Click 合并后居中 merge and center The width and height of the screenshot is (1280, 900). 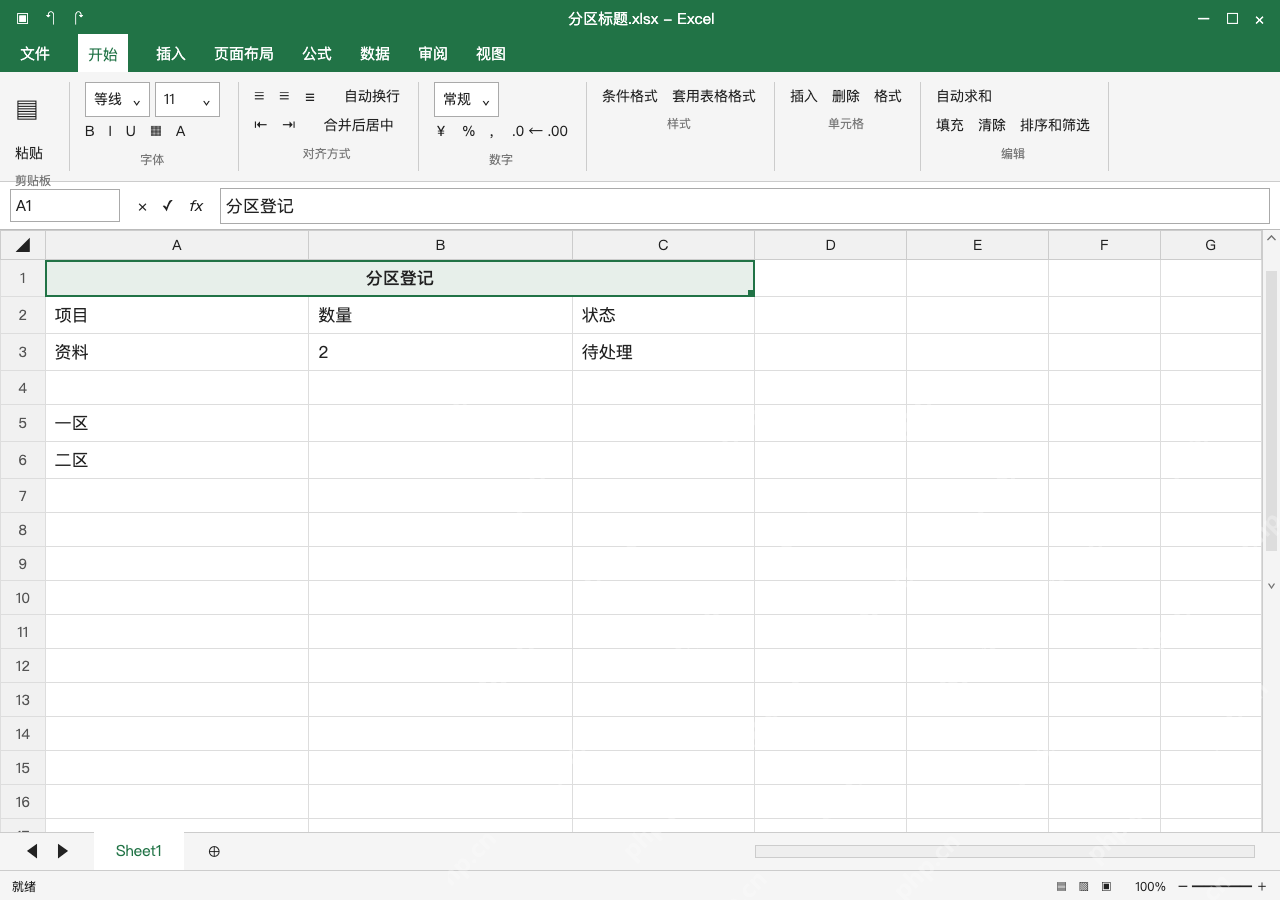tap(359, 125)
